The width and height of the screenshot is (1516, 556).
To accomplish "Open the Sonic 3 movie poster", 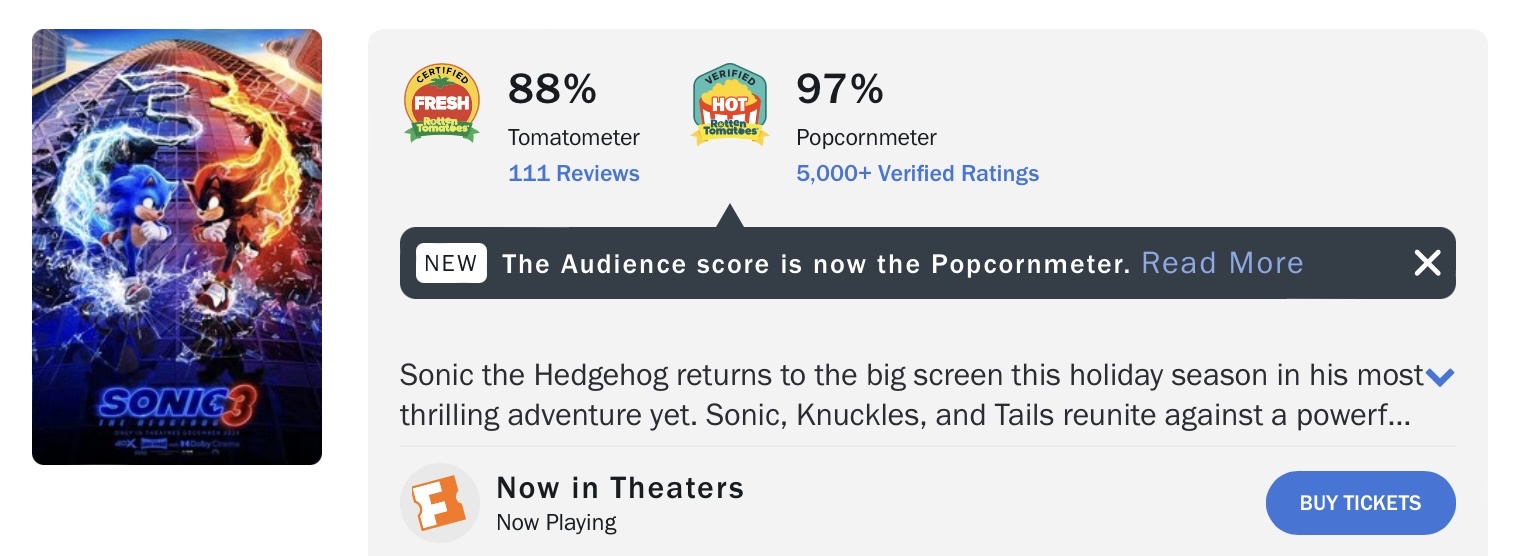I will pos(177,247).
